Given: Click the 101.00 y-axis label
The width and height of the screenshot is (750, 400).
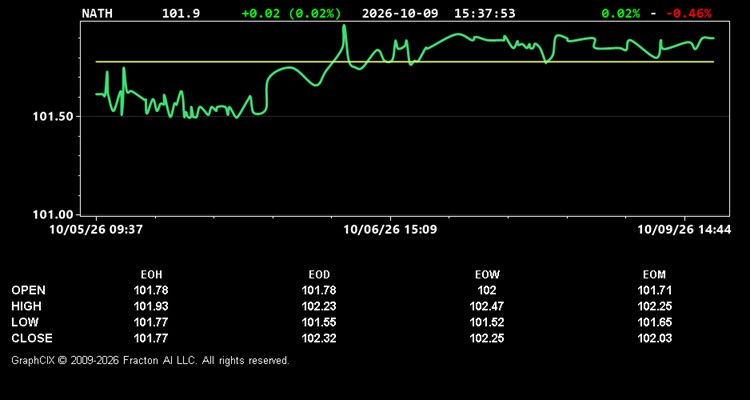Looking at the screenshot, I should coord(53,215).
